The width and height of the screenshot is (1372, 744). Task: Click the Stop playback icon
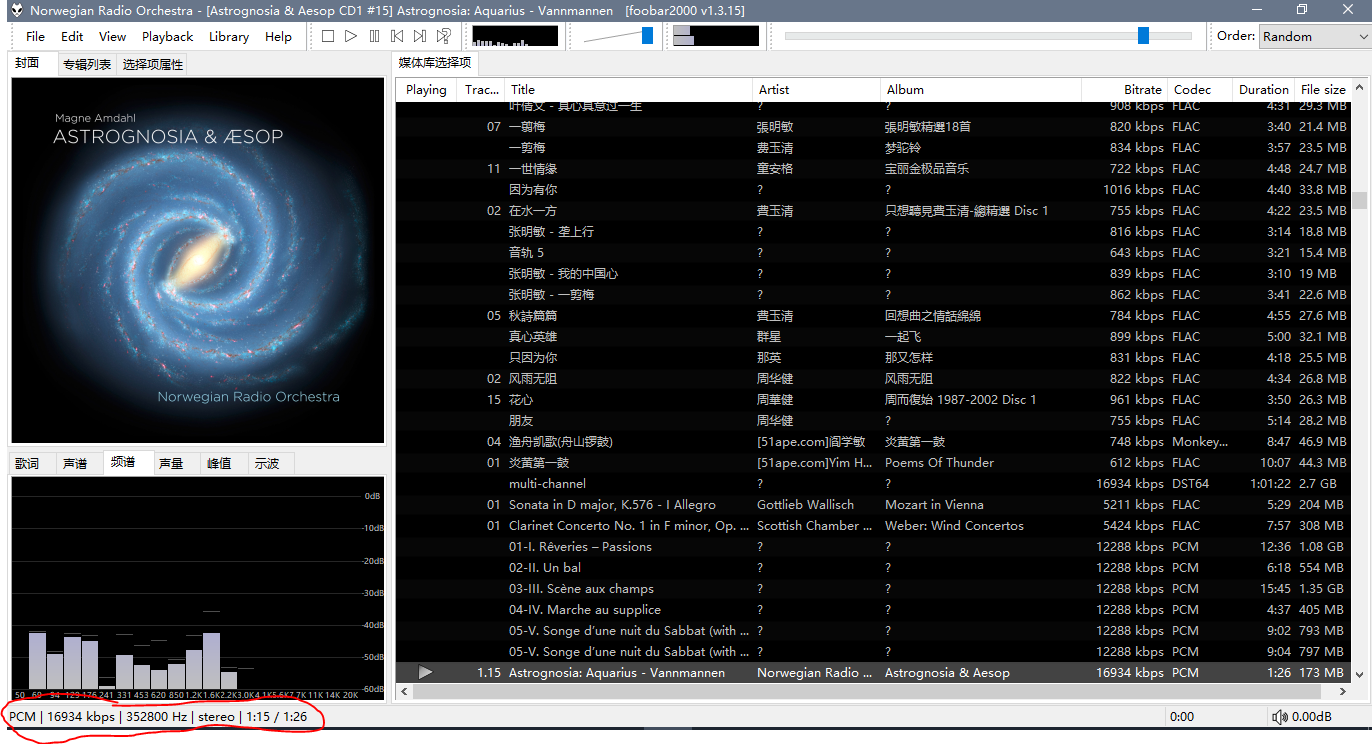coord(328,36)
